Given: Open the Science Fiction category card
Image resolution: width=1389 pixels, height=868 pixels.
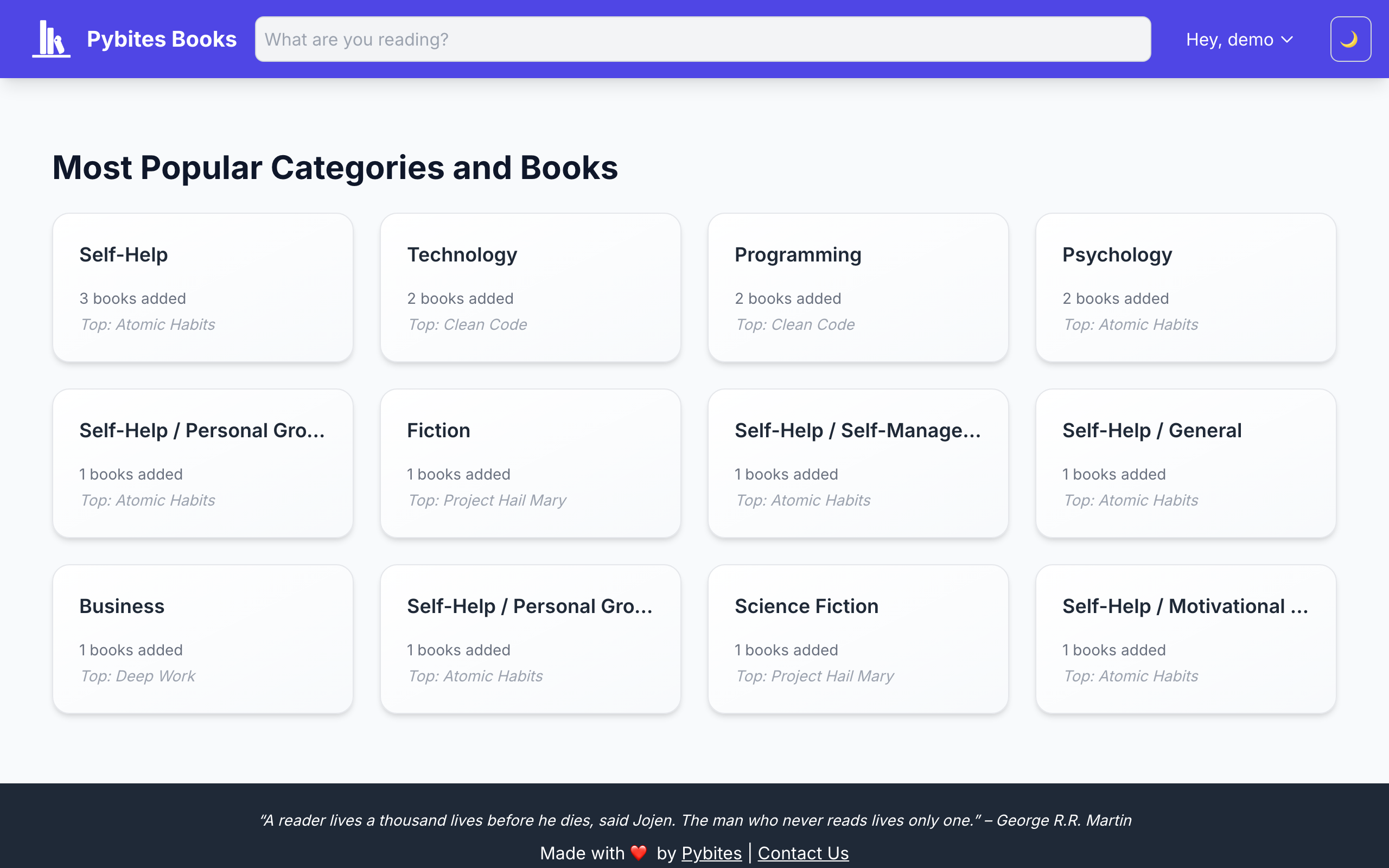Looking at the screenshot, I should pos(857,639).
